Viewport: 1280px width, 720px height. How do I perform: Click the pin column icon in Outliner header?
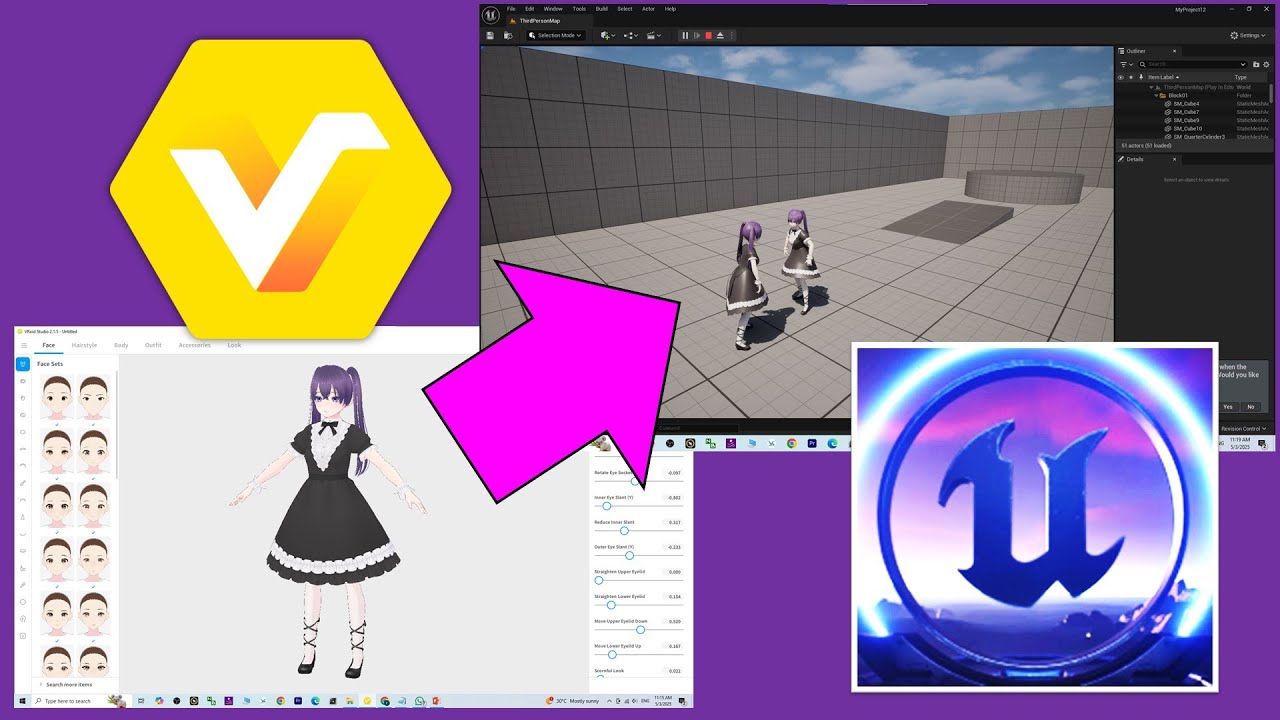(1141, 77)
